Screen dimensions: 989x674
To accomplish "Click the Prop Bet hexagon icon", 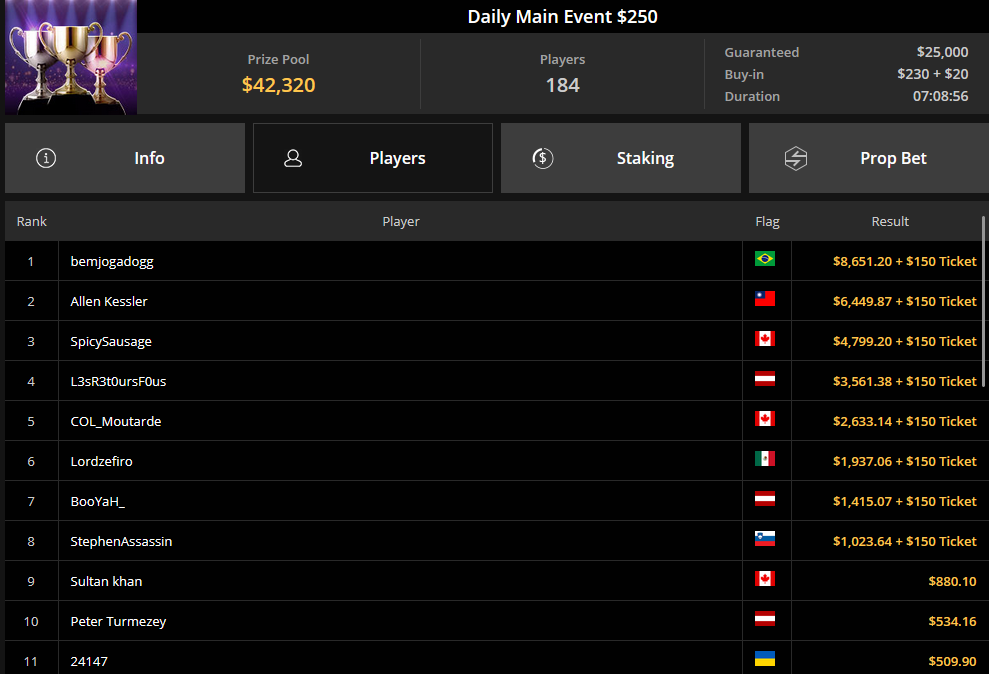I will click(x=795, y=158).
